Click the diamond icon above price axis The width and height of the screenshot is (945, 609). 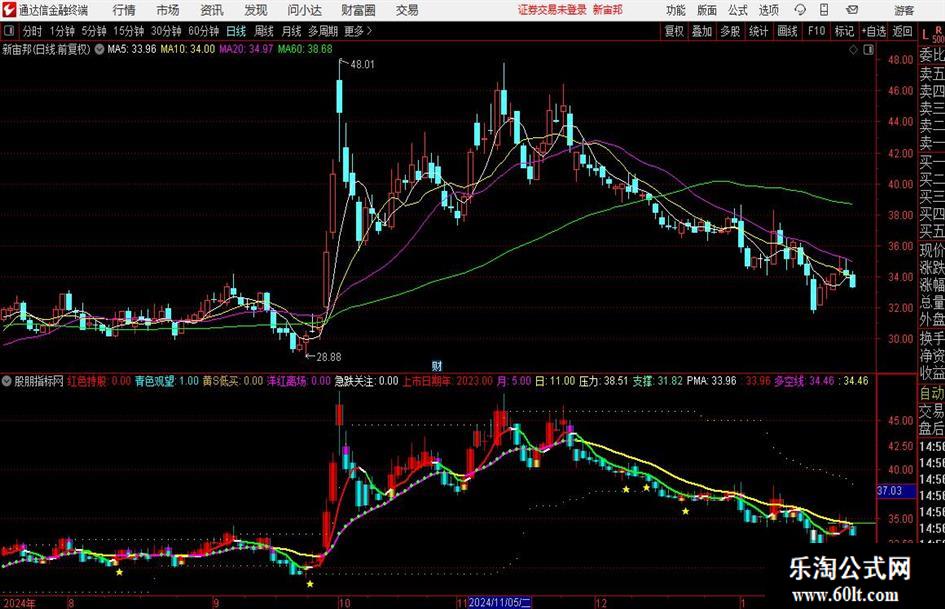[x=853, y=50]
